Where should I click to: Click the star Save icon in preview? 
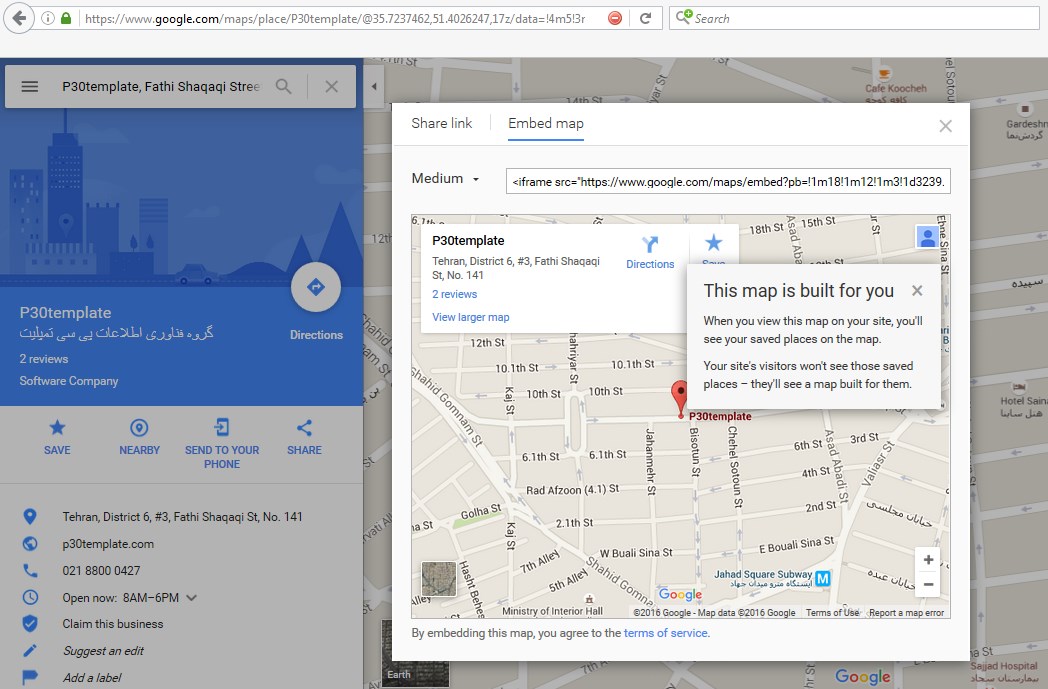(713, 243)
